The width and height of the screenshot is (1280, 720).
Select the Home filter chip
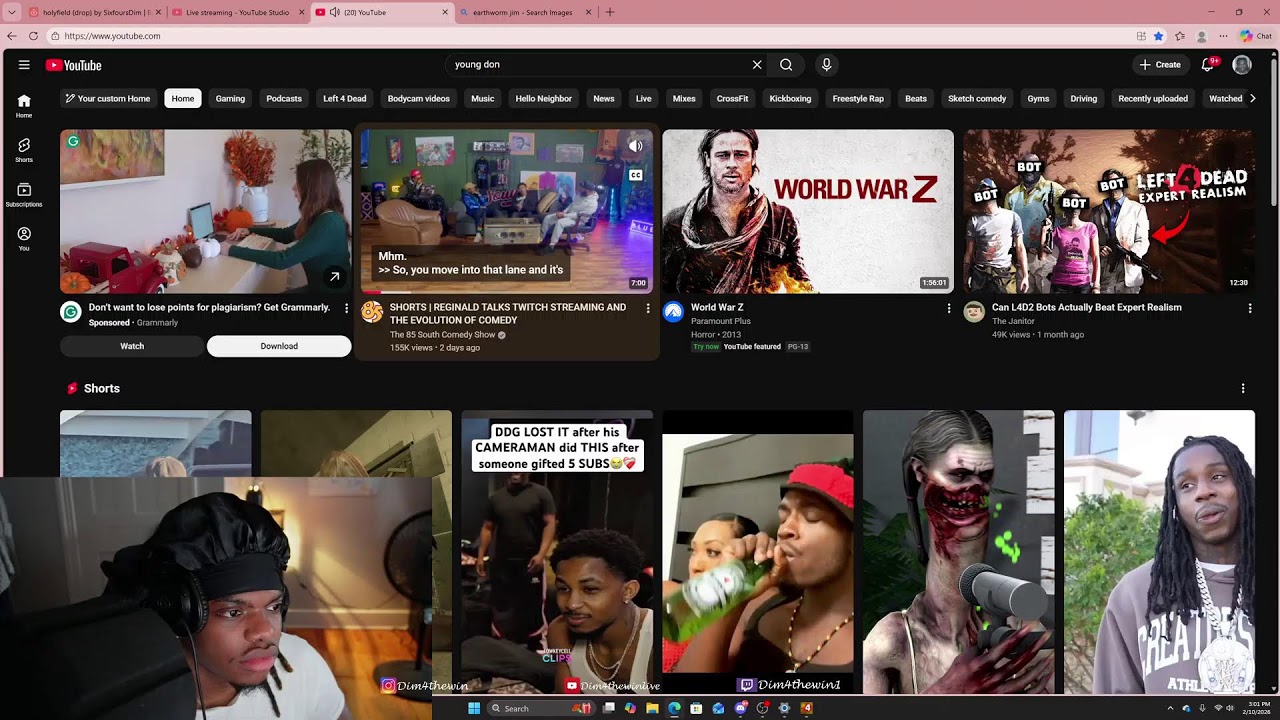[183, 98]
